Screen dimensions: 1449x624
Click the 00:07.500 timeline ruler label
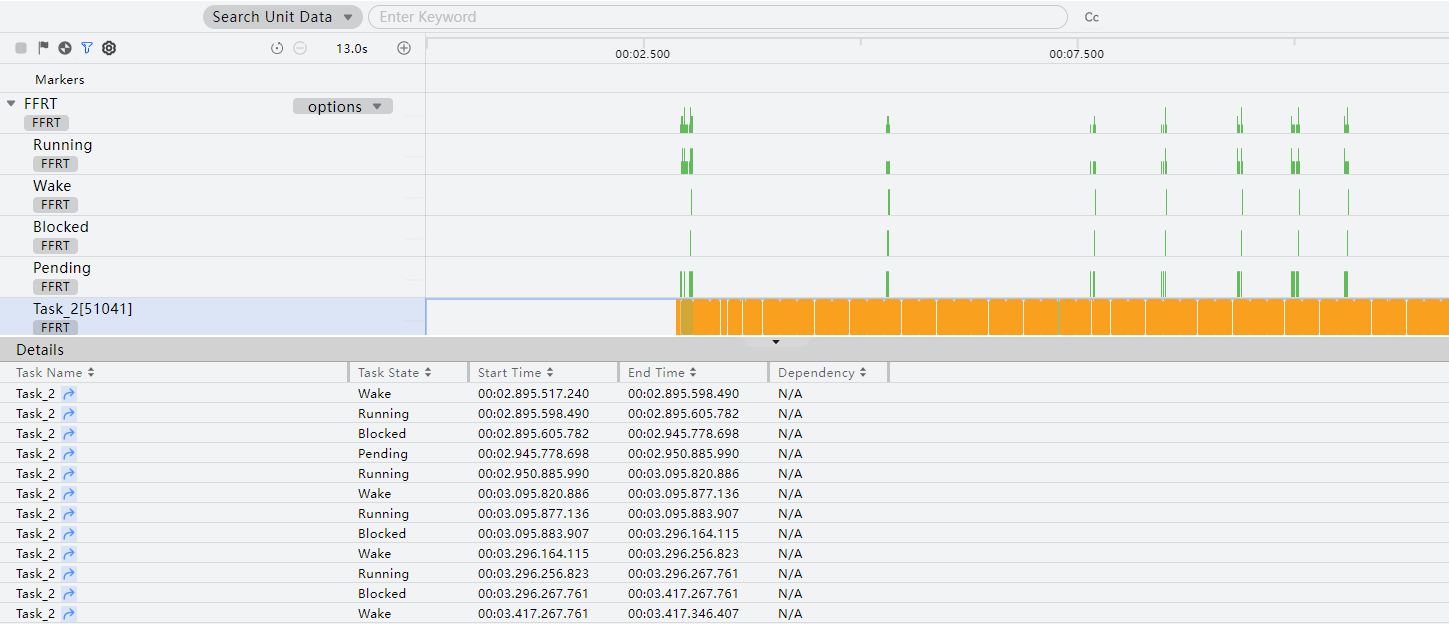(x=1077, y=54)
